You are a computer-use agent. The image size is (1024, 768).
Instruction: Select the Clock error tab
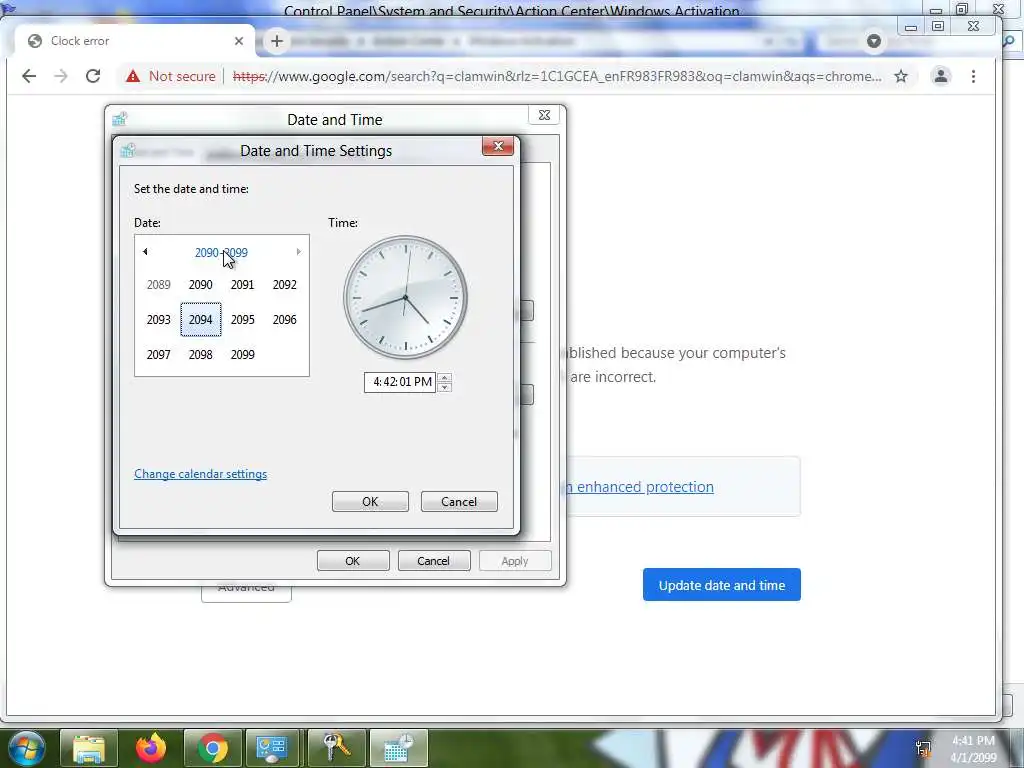point(135,41)
